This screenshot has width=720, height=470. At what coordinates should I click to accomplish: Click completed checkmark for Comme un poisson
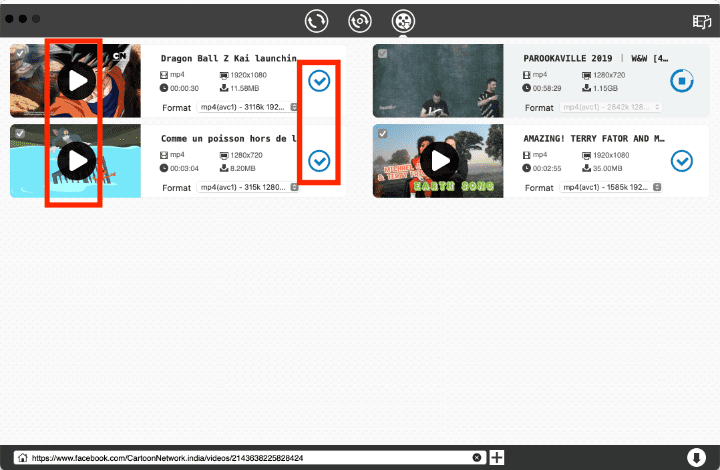(x=319, y=161)
